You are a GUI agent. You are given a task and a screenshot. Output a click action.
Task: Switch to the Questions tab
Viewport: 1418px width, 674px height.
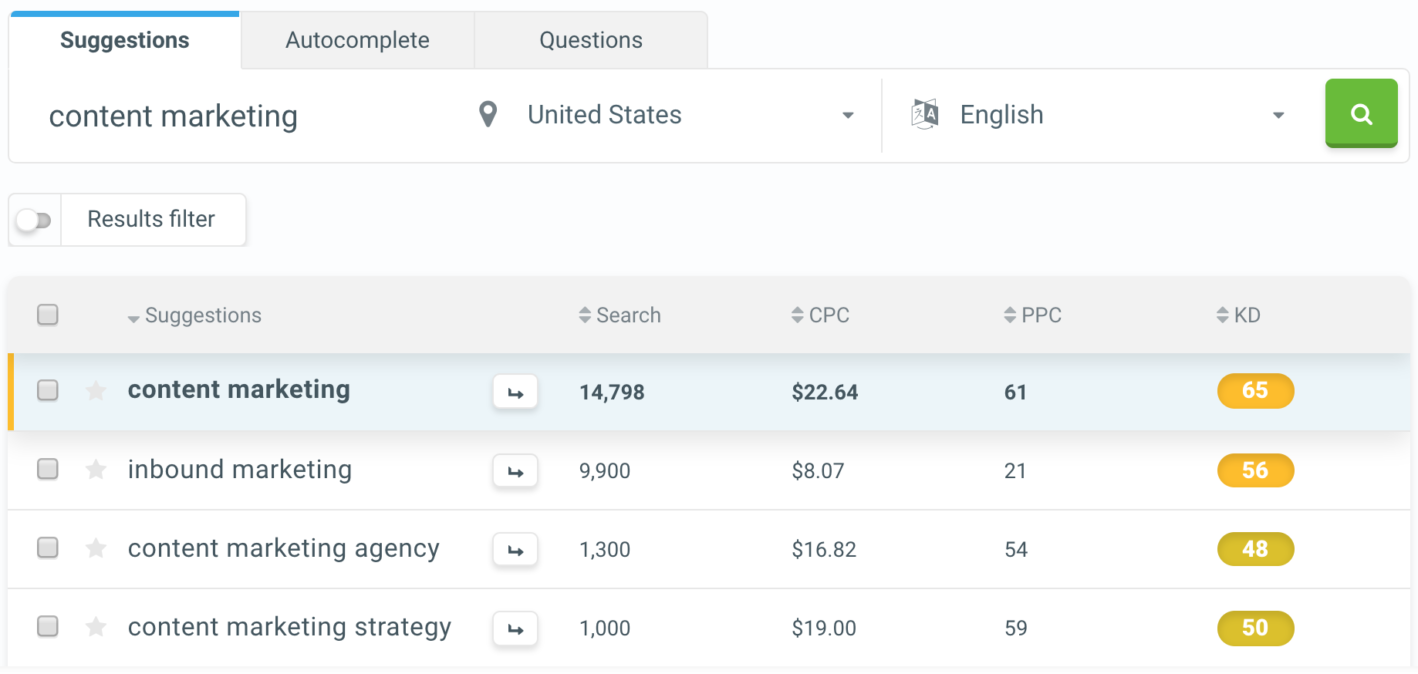pos(591,41)
